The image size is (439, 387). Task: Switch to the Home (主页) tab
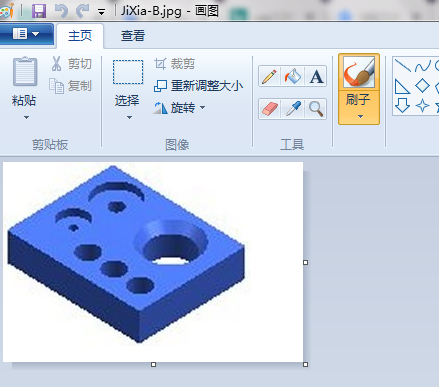tap(80, 35)
